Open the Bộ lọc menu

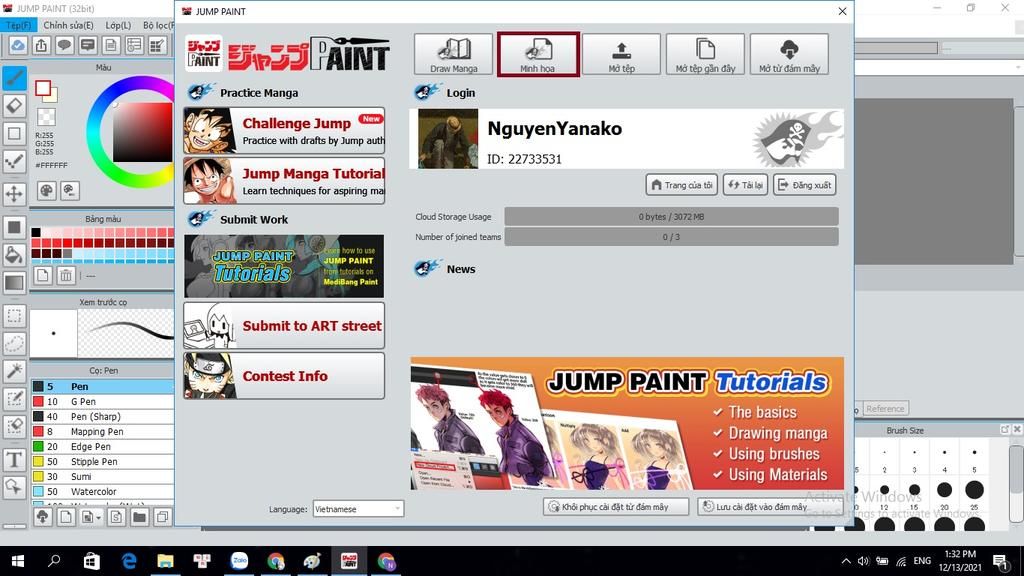tap(158, 25)
